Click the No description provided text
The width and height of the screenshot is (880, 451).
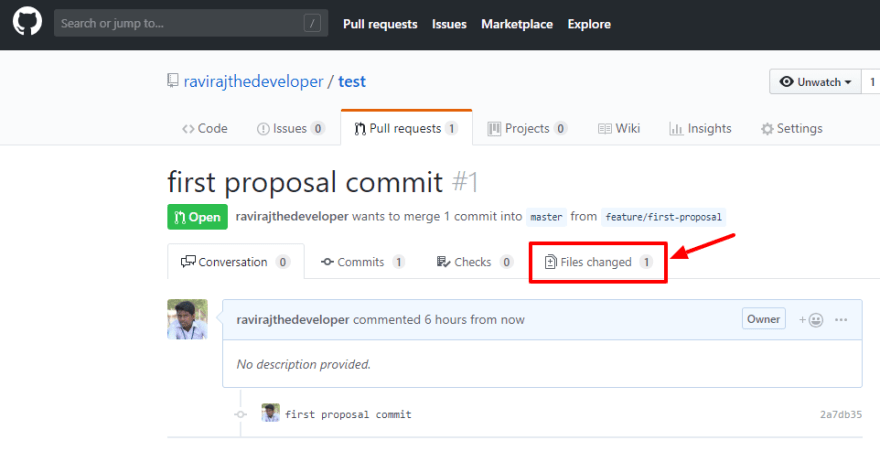[304, 365]
